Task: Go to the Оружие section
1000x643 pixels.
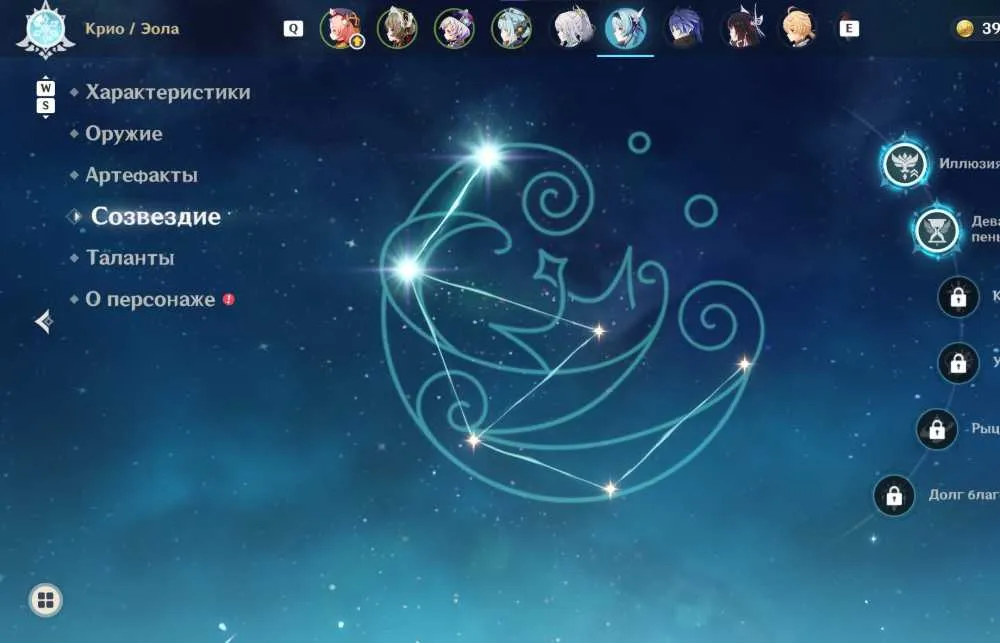Action: [x=124, y=134]
